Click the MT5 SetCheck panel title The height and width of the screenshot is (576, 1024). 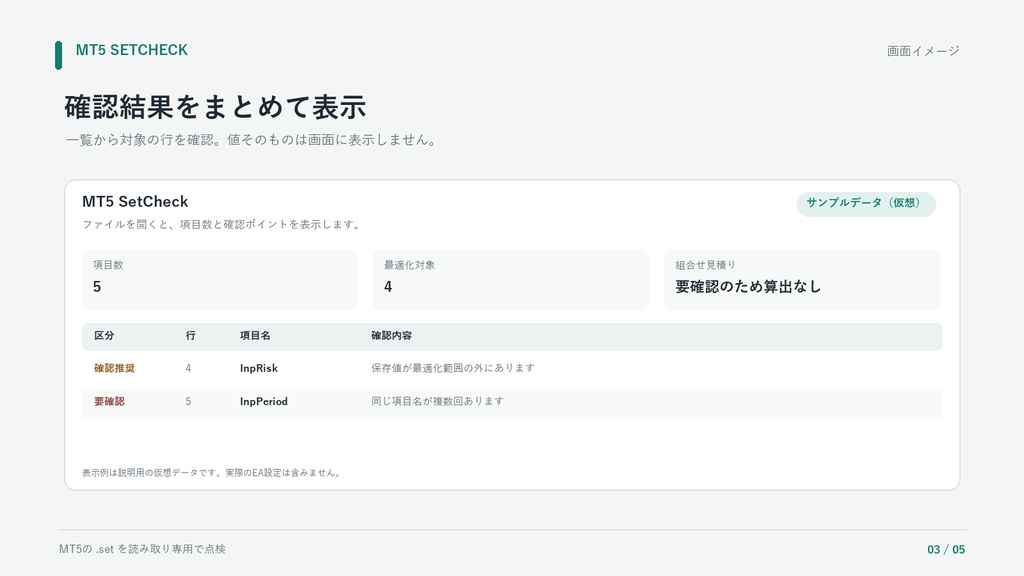(x=135, y=202)
